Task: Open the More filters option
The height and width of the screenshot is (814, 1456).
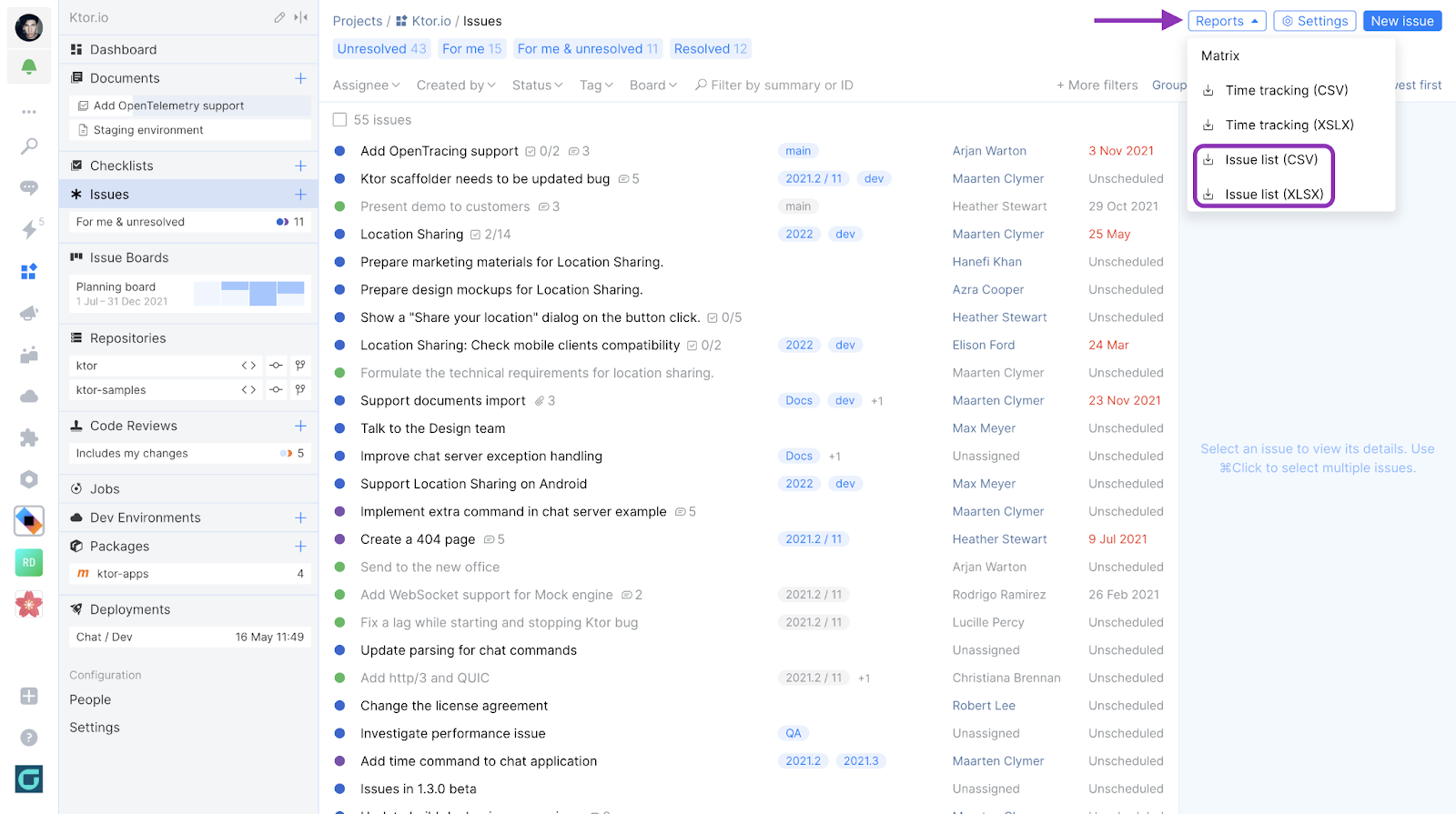Action: pyautogui.click(x=1097, y=85)
